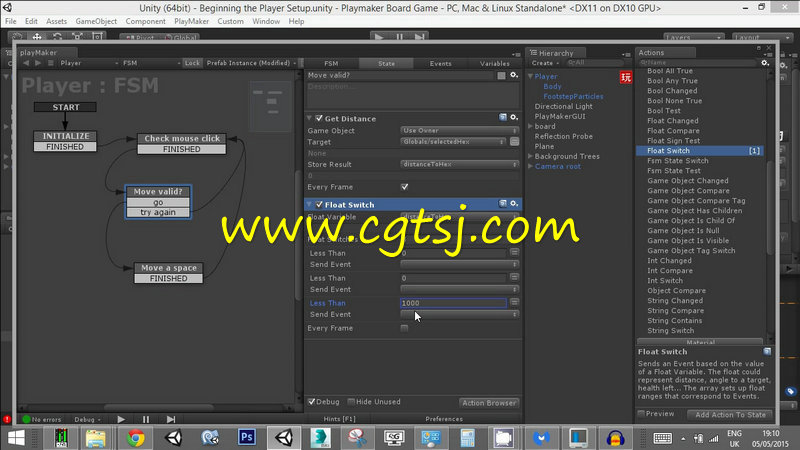This screenshot has width=800, height=450.
Task: Click the Hints [F1] button
Action: (x=339, y=419)
